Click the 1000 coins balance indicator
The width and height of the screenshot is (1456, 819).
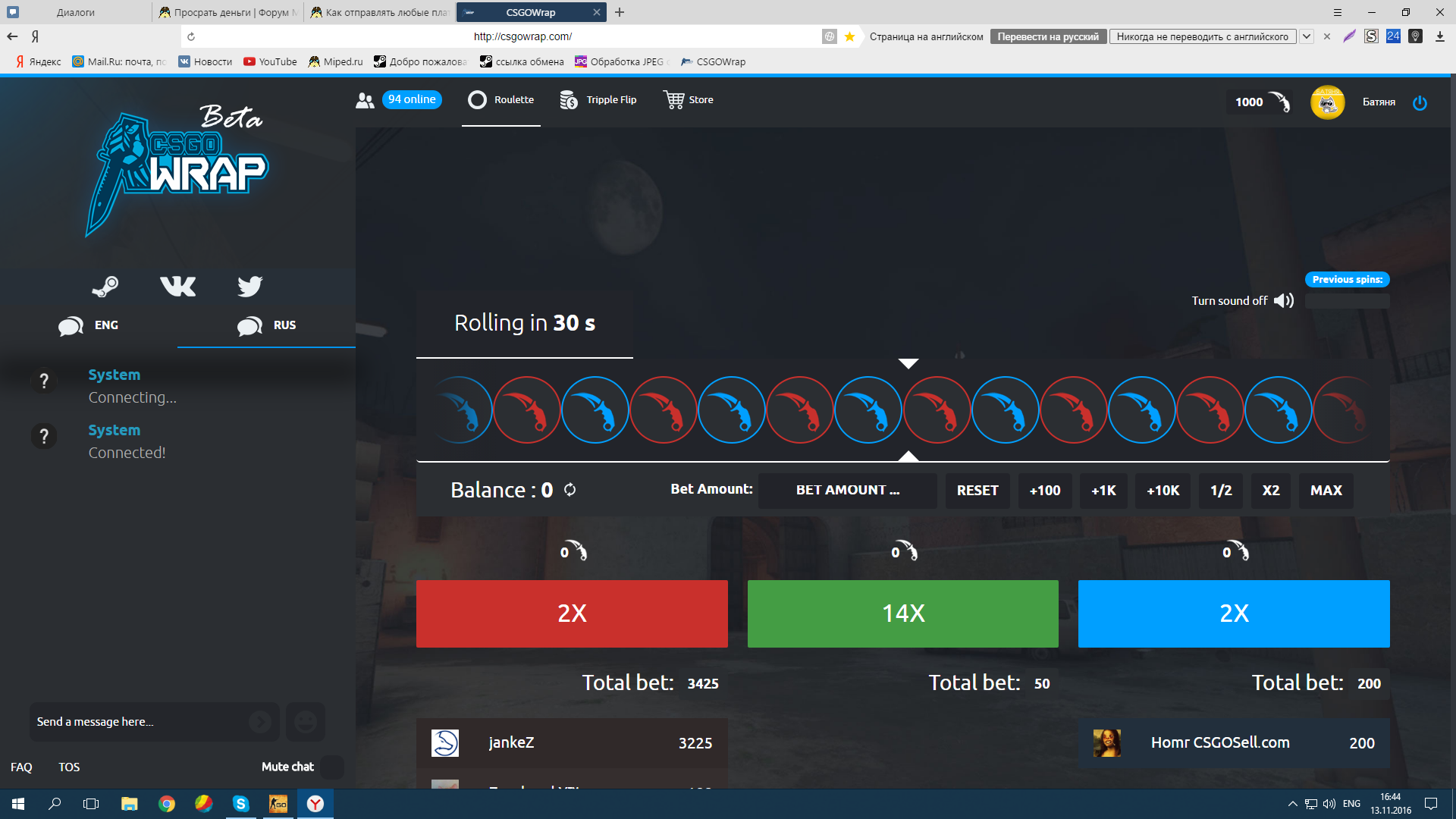1261,102
